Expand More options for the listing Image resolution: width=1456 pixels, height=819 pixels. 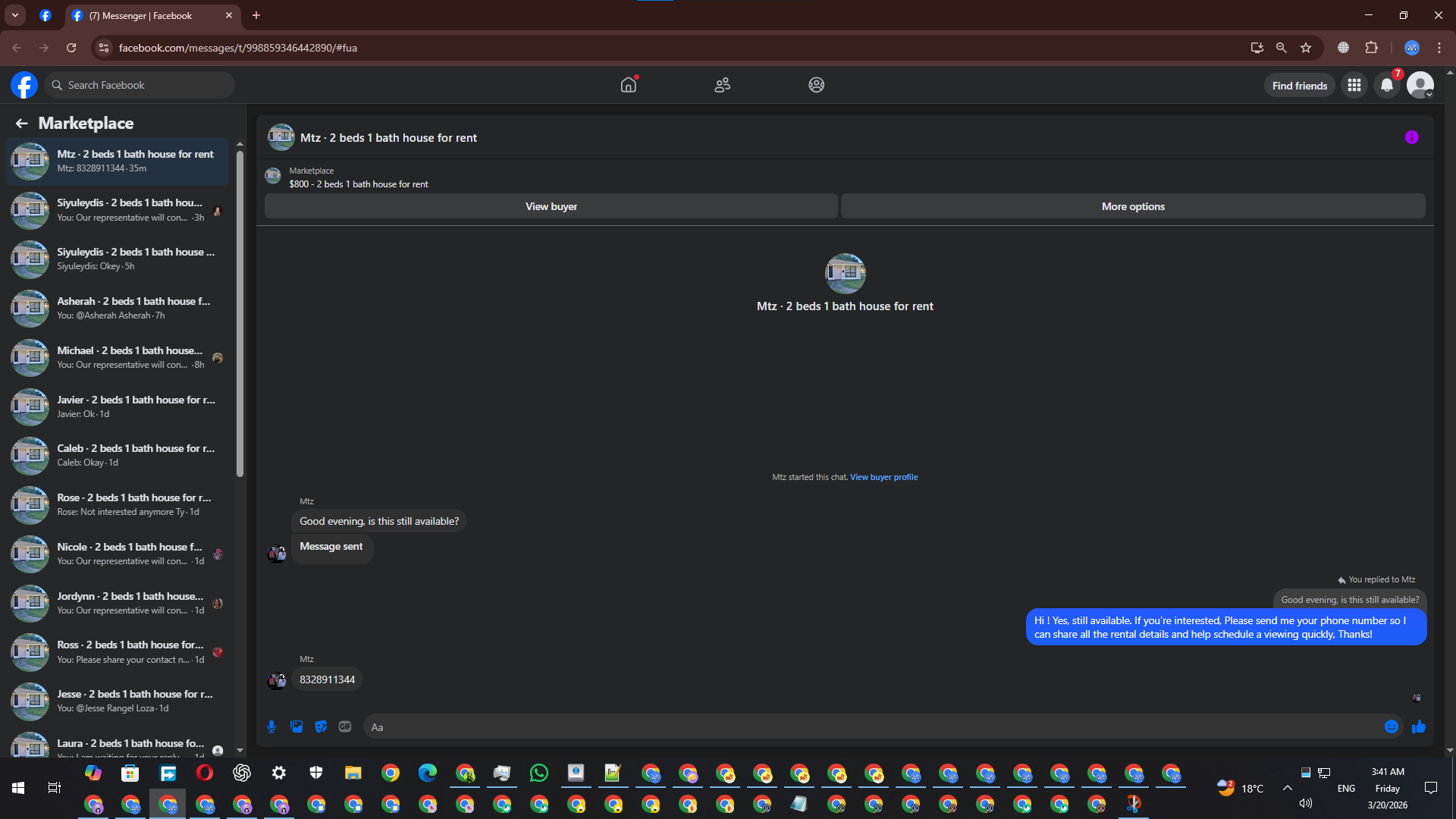click(1132, 206)
